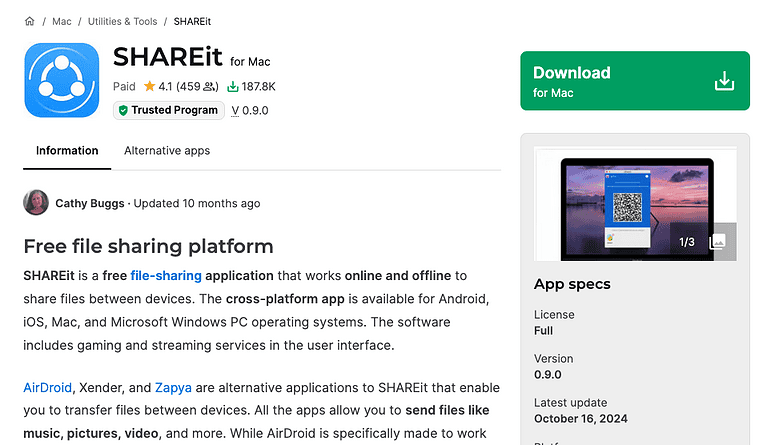Open the SHAREit screenshot thumbnail
The width and height of the screenshot is (767, 445).
[x=635, y=206]
